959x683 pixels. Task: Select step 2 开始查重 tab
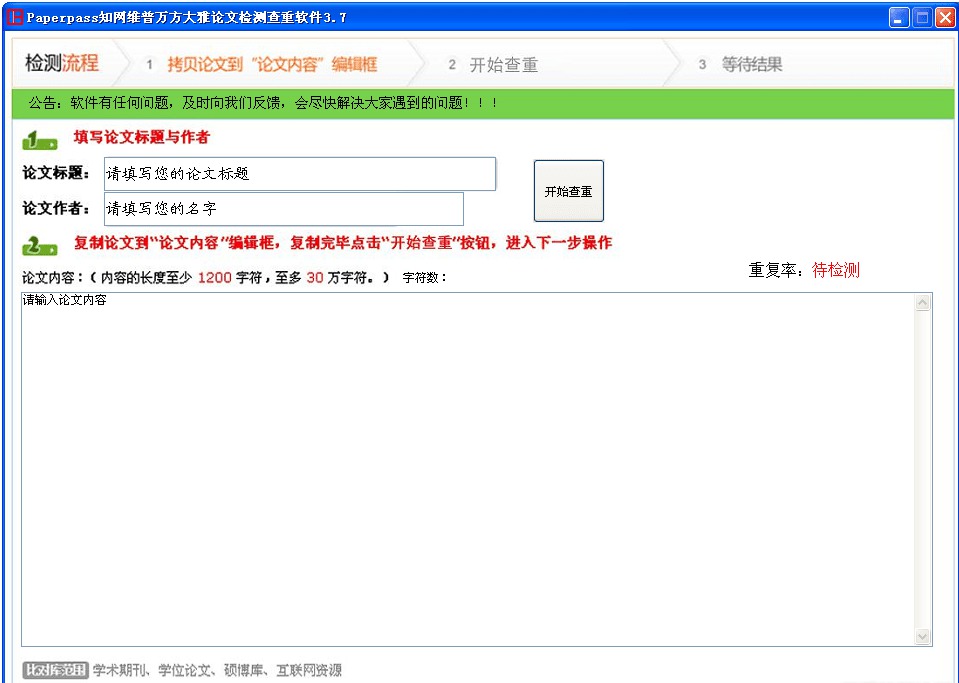click(x=493, y=64)
